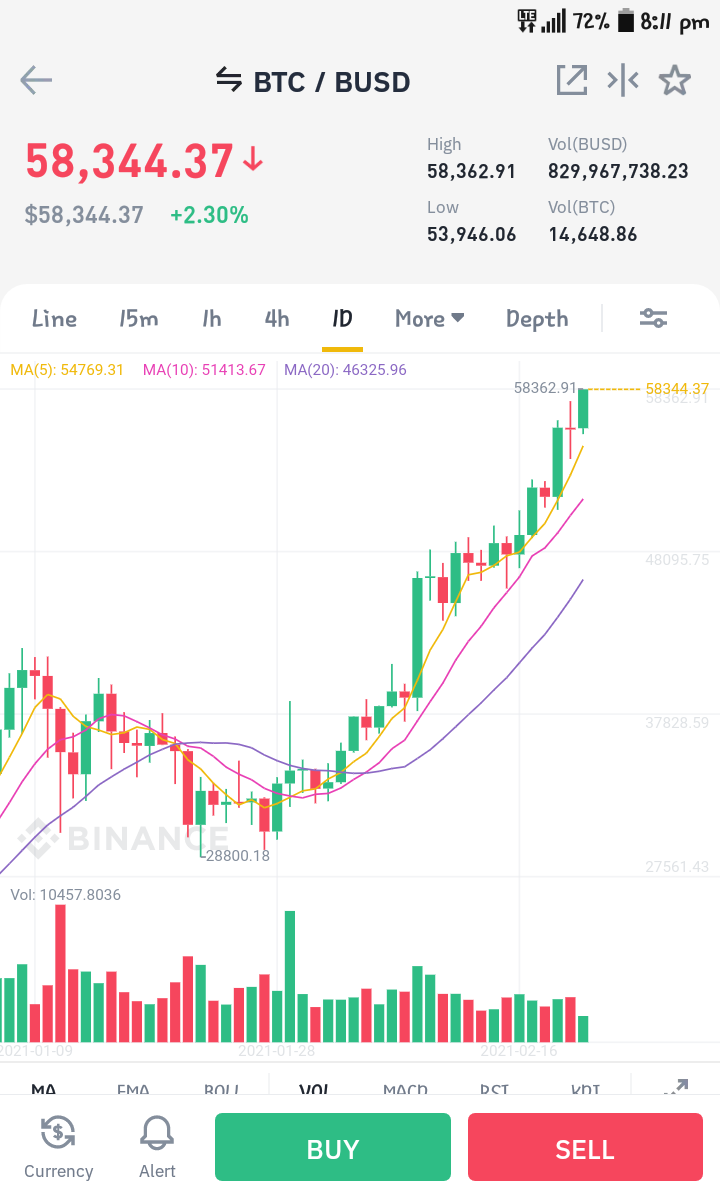Screen dimensions: 720x1199
Task: Switch to Line chart view
Action: click(x=54, y=318)
